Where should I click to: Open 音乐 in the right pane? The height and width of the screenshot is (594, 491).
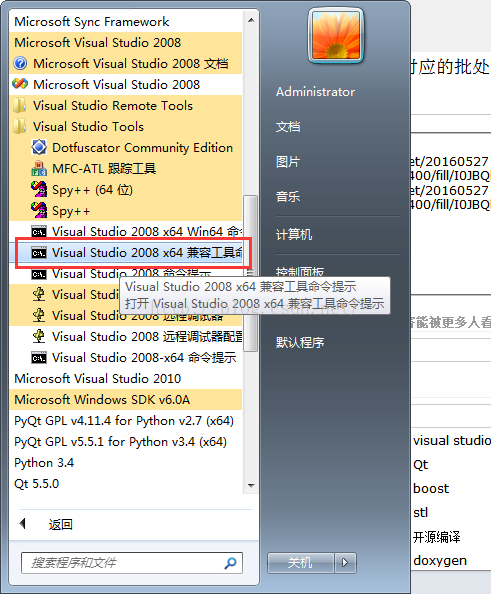288,197
